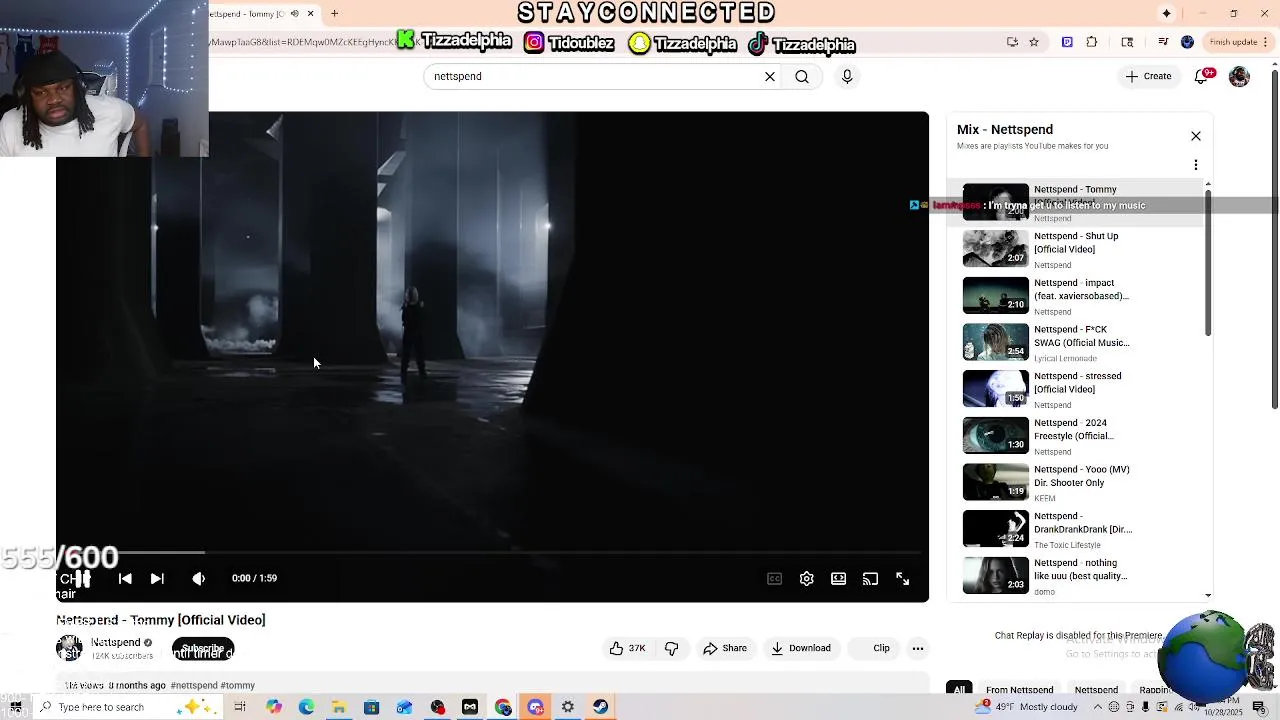Show hidden system tray icons chevron
Image resolution: width=1280 pixels, height=720 pixels.
[1097, 707]
